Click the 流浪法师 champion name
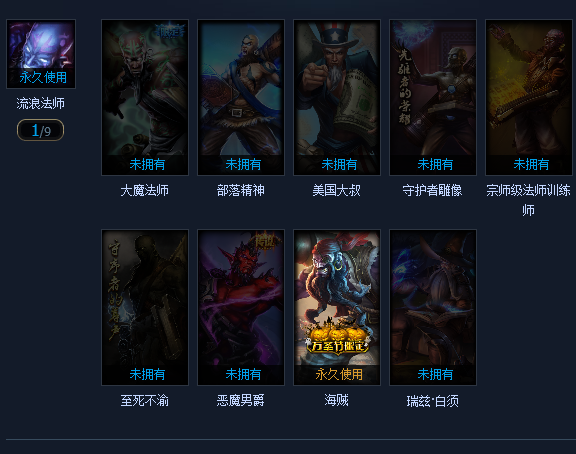 (x=40, y=104)
